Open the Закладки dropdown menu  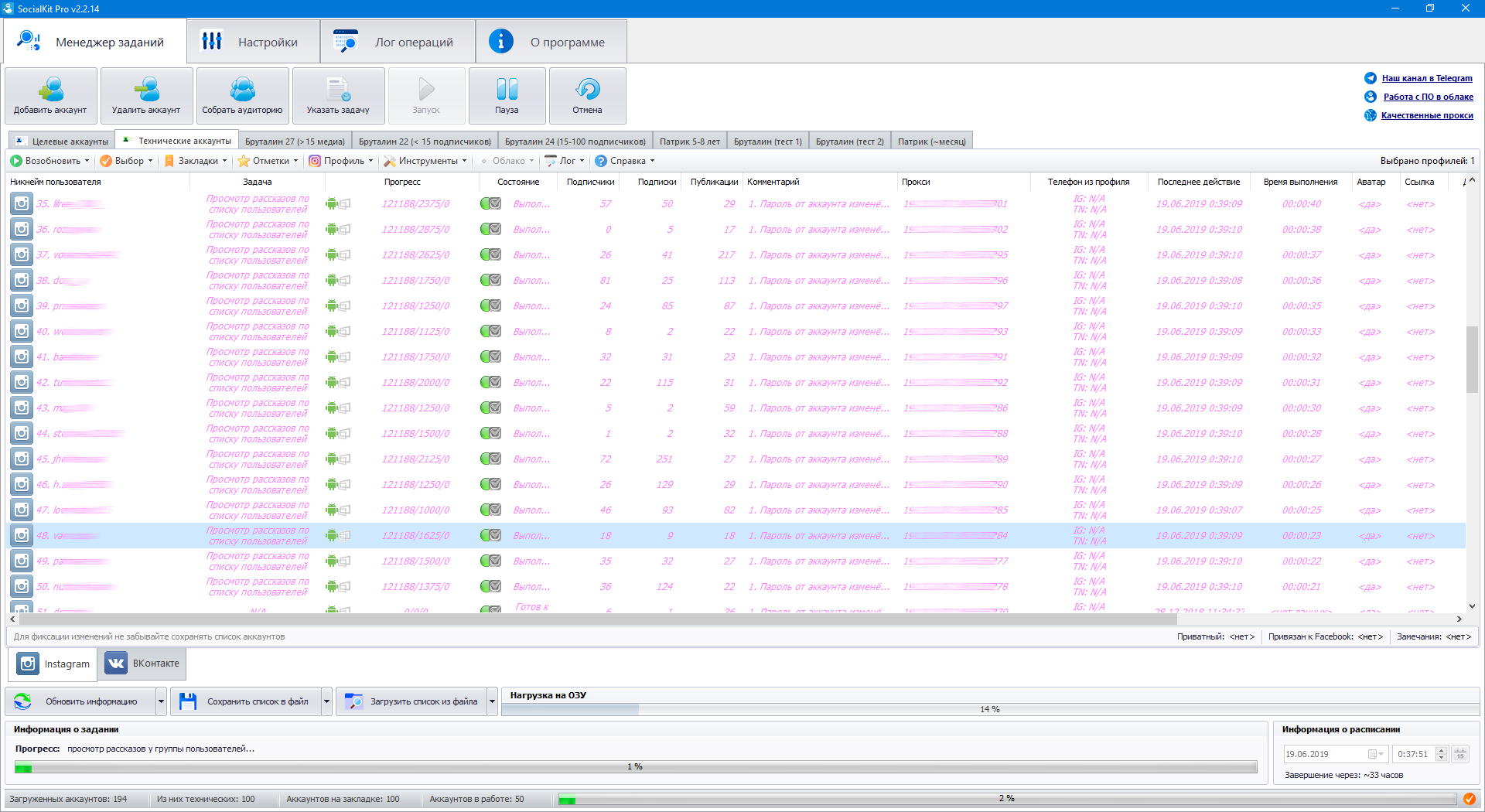tap(196, 161)
